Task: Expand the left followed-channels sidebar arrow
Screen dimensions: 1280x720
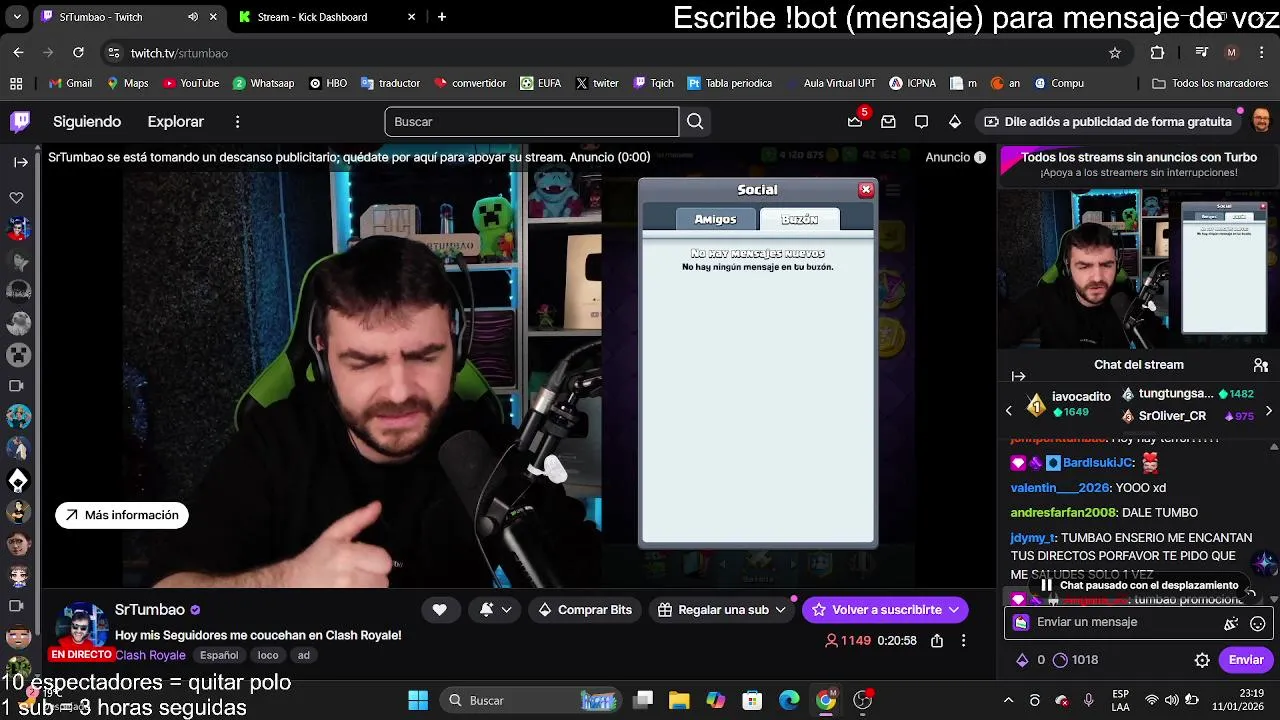Action: click(20, 161)
